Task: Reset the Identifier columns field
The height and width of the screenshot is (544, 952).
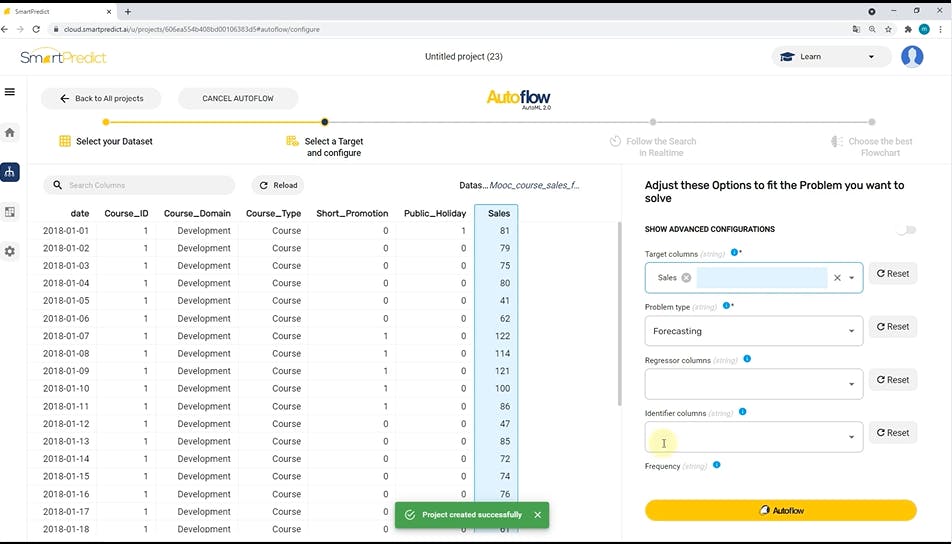Action: coord(892,433)
